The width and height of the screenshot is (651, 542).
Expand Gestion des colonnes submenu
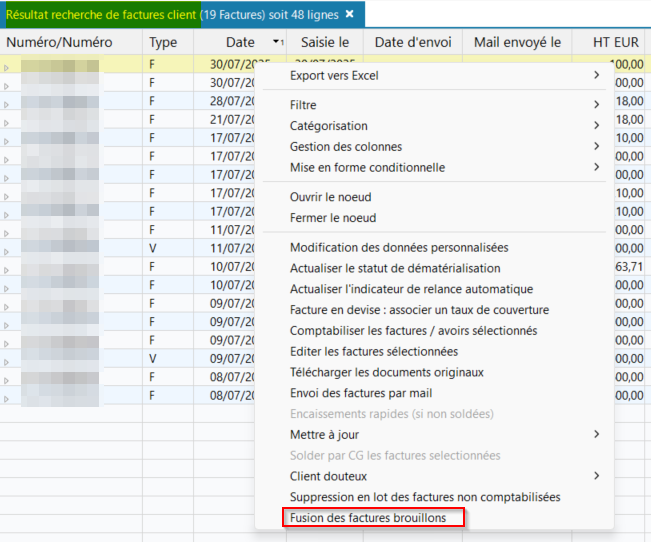click(597, 147)
